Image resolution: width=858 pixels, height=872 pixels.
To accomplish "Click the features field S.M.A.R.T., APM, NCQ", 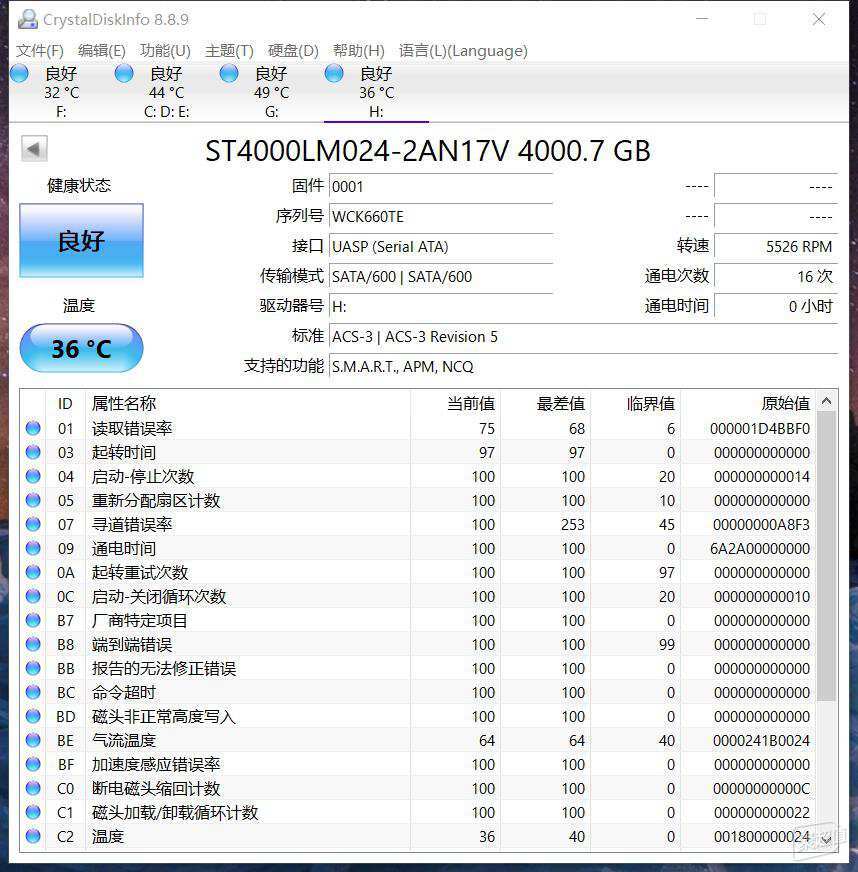I will (x=583, y=367).
